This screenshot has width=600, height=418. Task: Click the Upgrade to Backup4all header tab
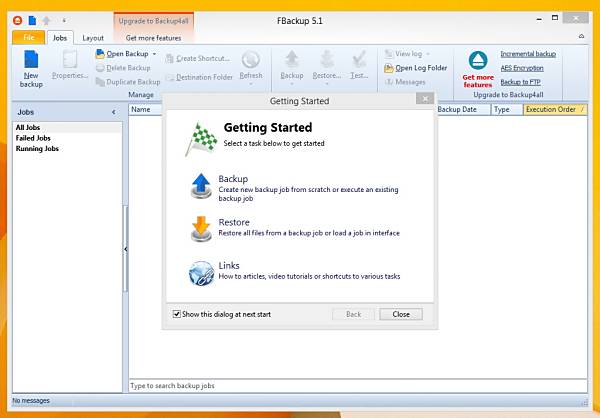tap(153, 21)
